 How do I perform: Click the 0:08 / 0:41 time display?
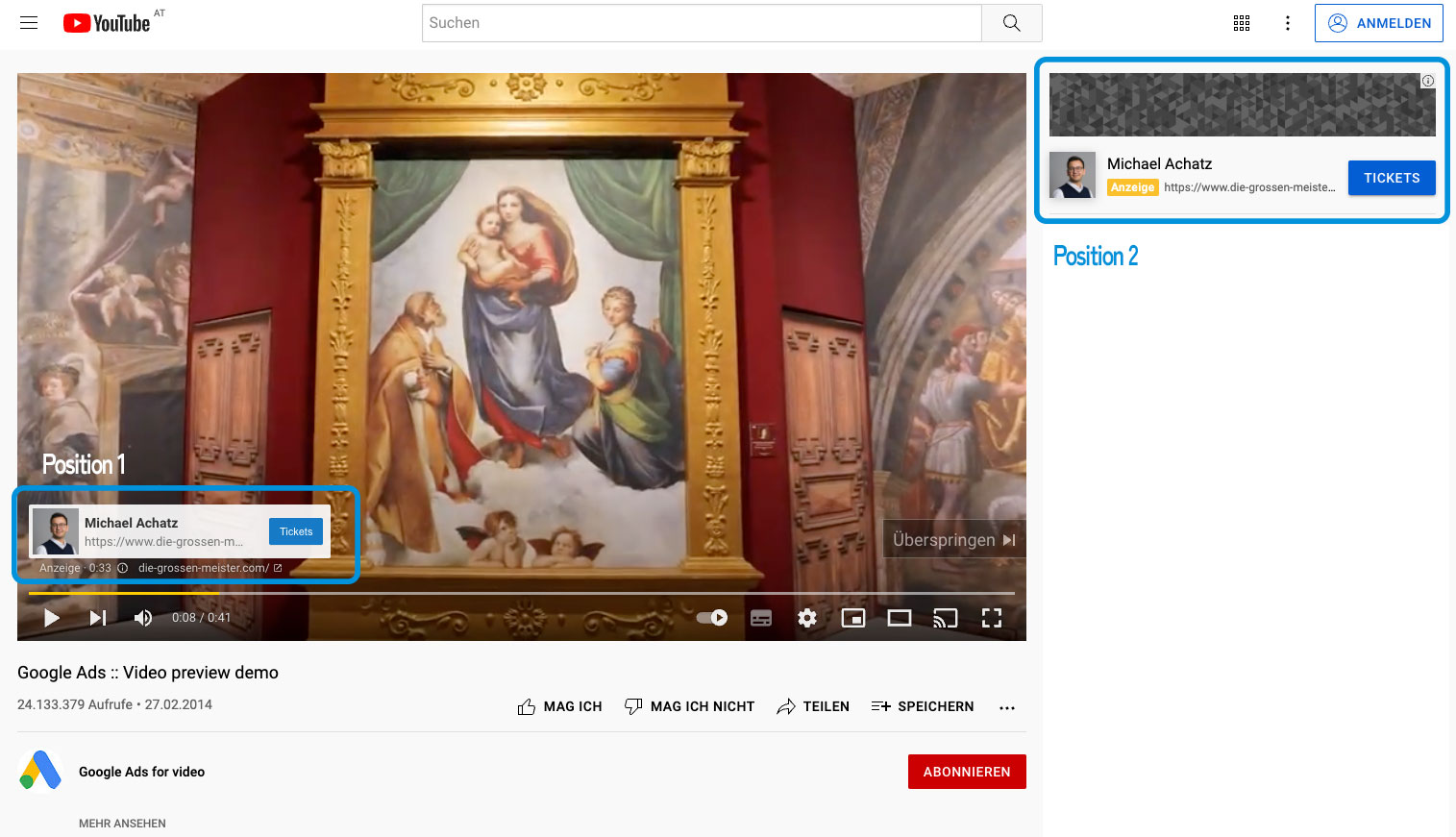(202, 618)
